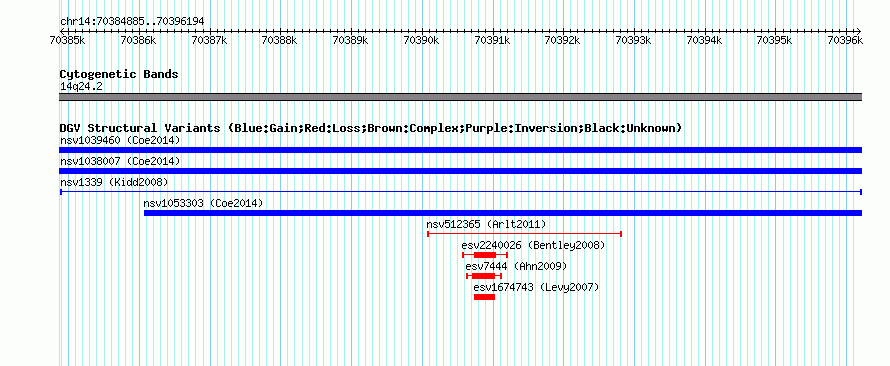Click the blue bar under nsv1039460
This screenshot has height=366, width=890.
[460, 150]
